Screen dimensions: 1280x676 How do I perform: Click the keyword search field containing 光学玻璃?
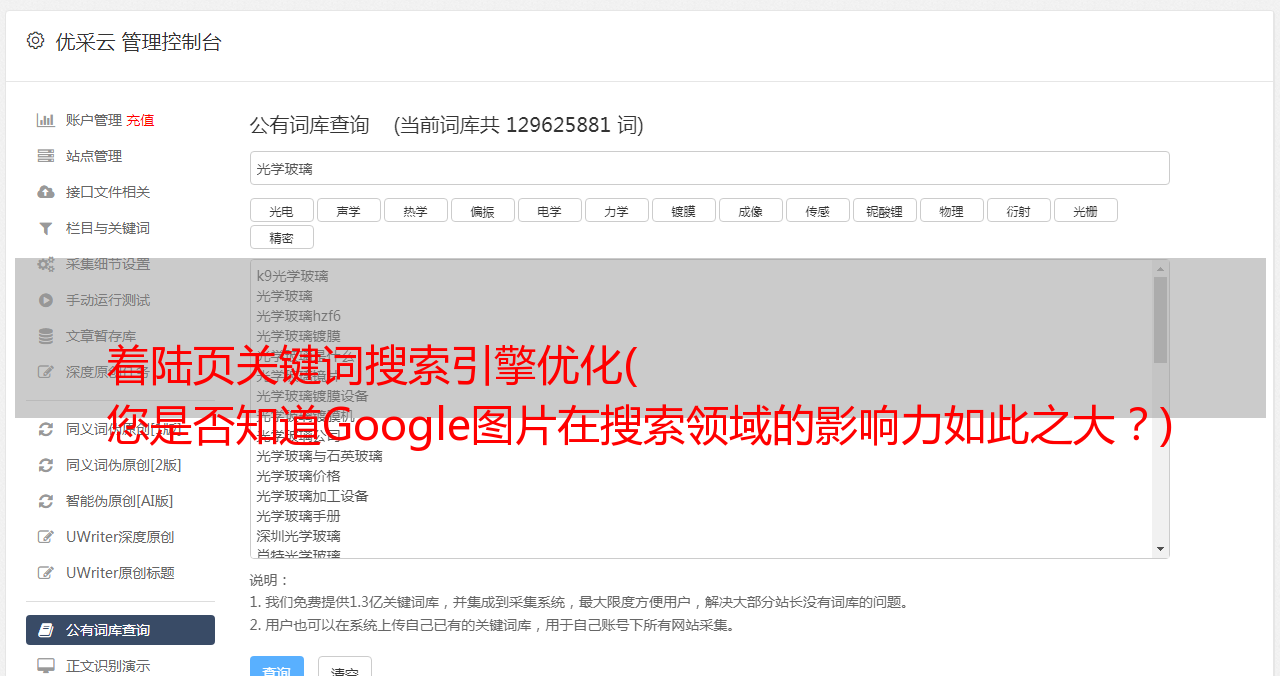(x=709, y=168)
